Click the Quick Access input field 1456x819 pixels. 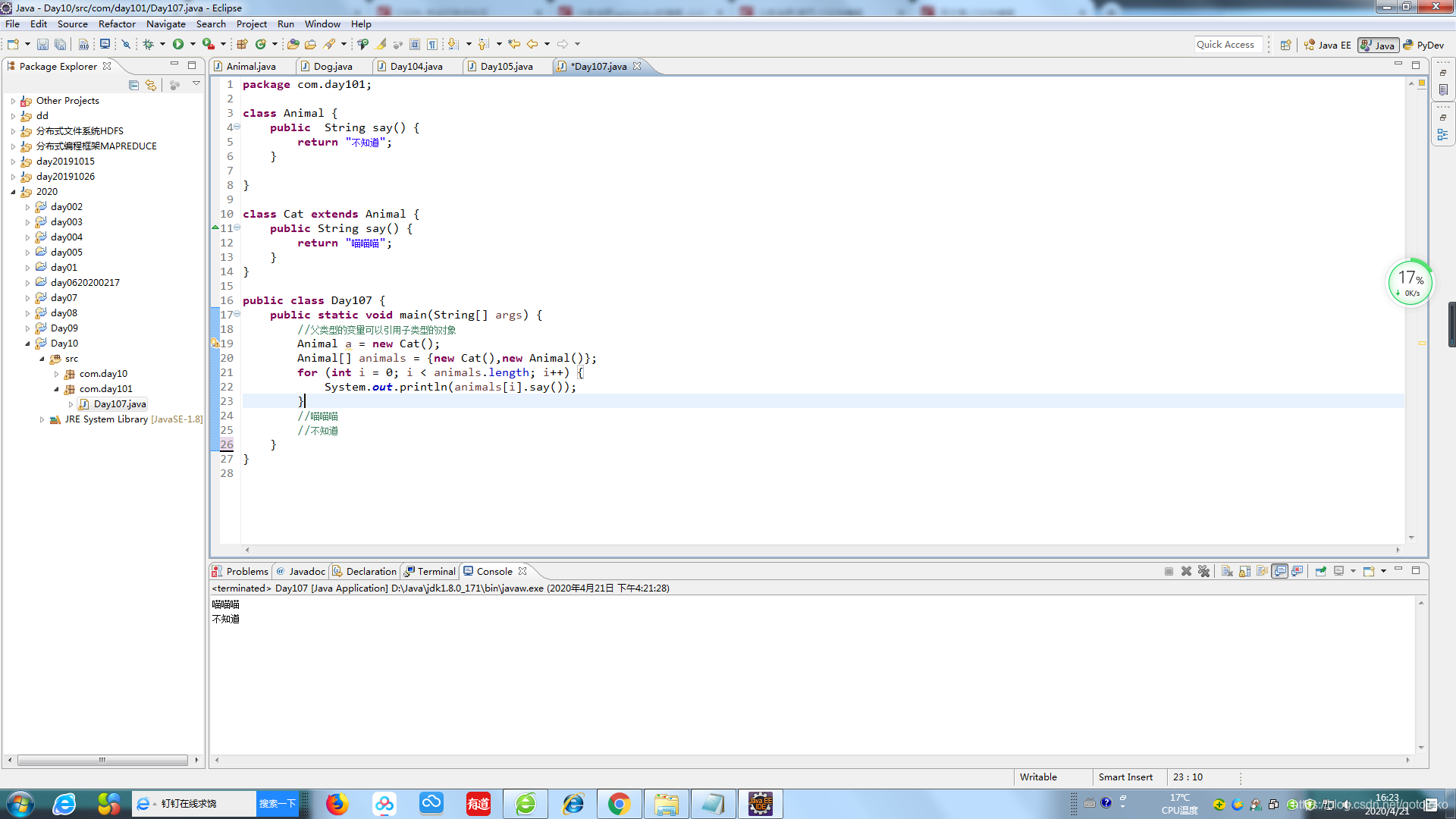pos(1228,45)
